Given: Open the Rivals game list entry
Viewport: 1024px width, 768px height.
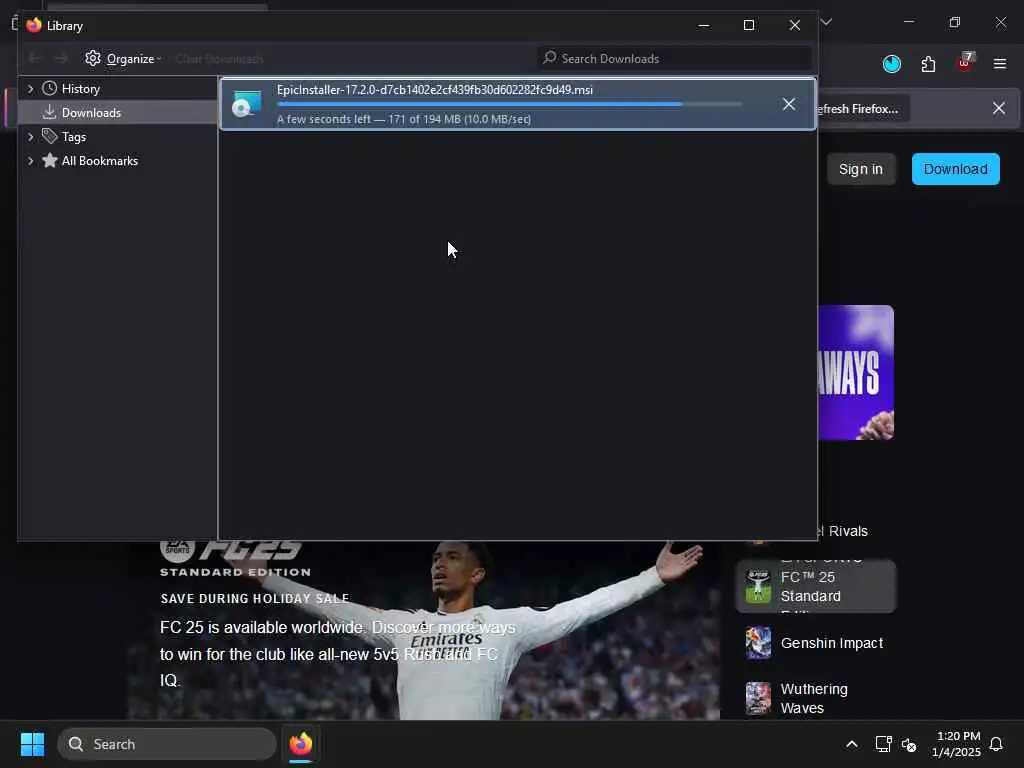Looking at the screenshot, I should pyautogui.click(x=842, y=532).
